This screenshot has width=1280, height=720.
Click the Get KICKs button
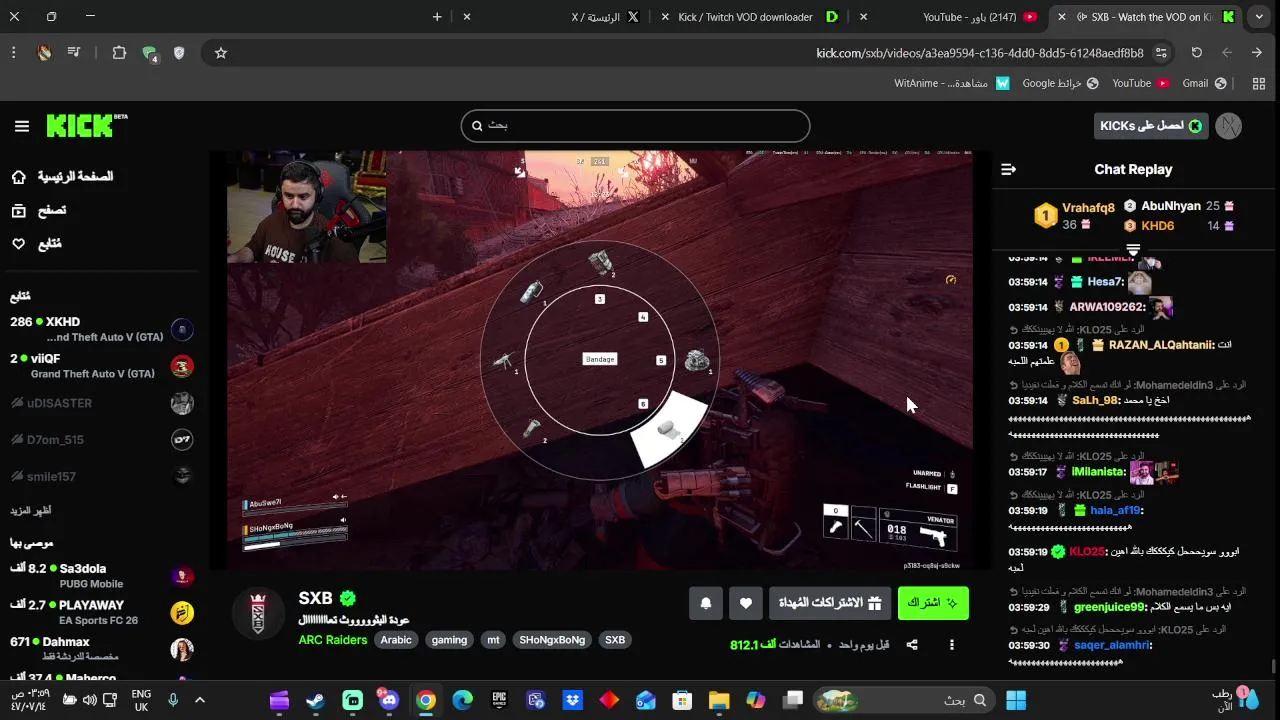pyautogui.click(x=1151, y=126)
